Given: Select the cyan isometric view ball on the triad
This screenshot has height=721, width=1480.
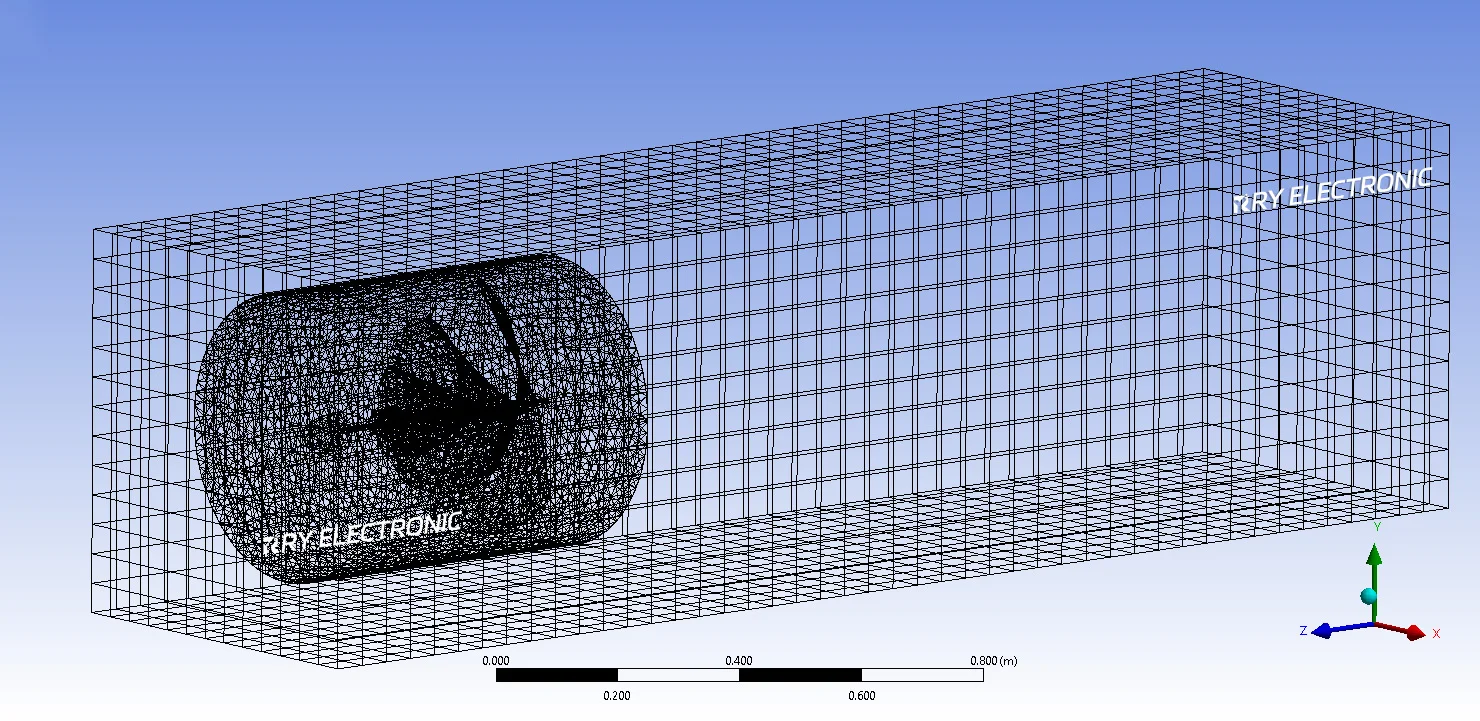Looking at the screenshot, I should pyautogui.click(x=1369, y=597).
